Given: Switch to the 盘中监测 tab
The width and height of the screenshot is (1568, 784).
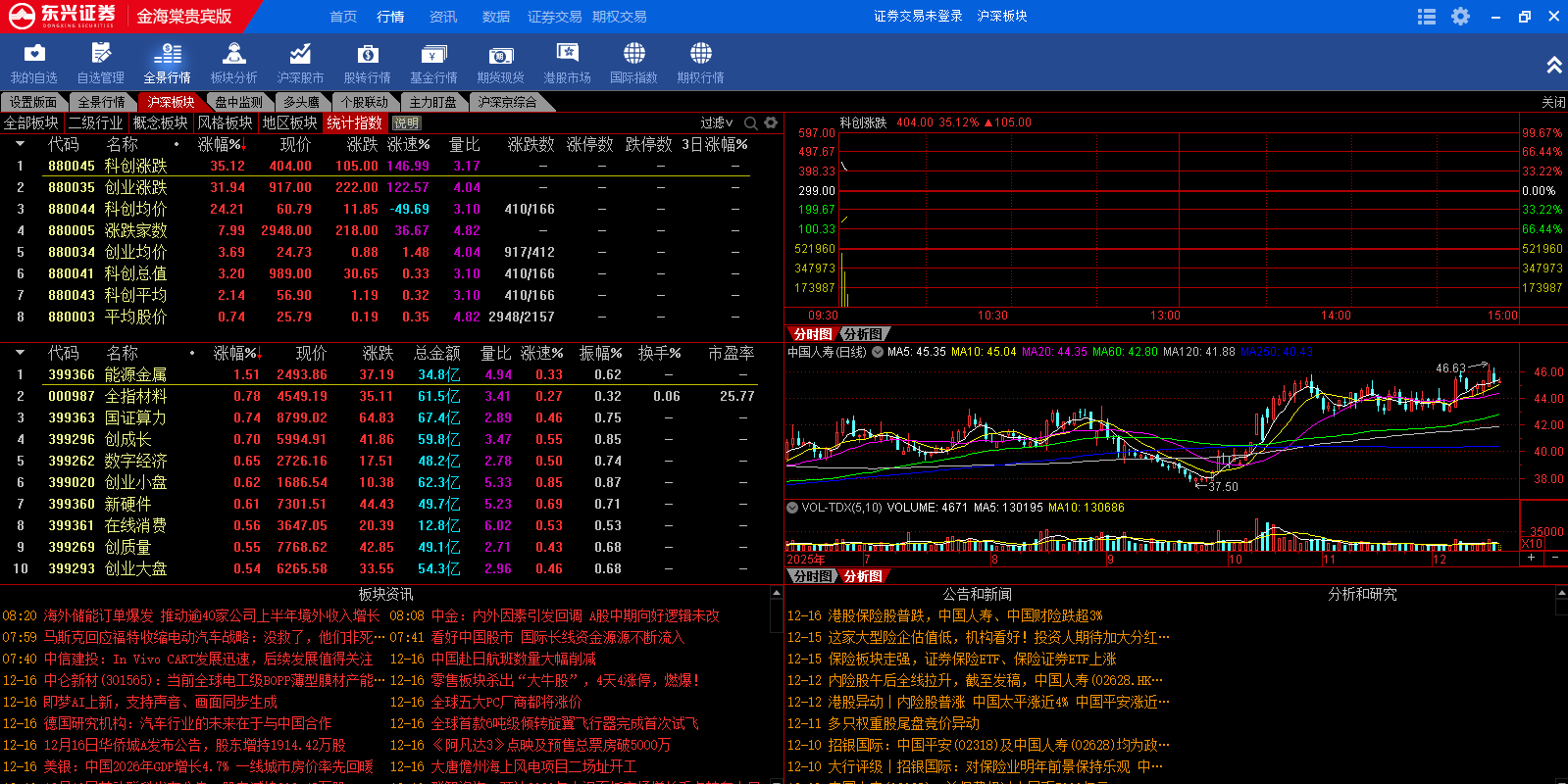Looking at the screenshot, I should coord(238,102).
